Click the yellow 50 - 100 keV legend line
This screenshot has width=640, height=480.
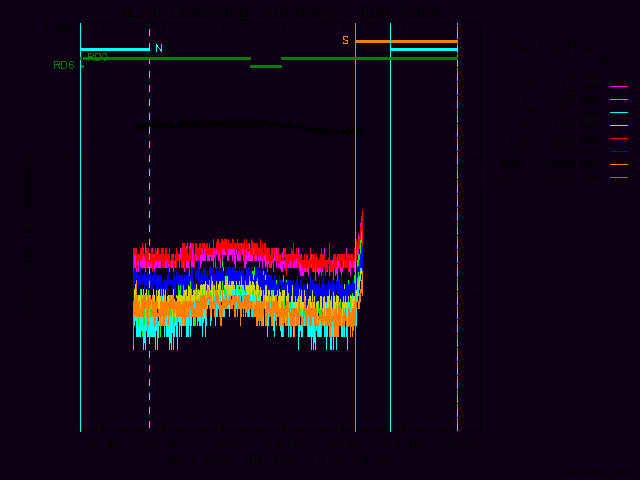pyautogui.click(x=619, y=126)
